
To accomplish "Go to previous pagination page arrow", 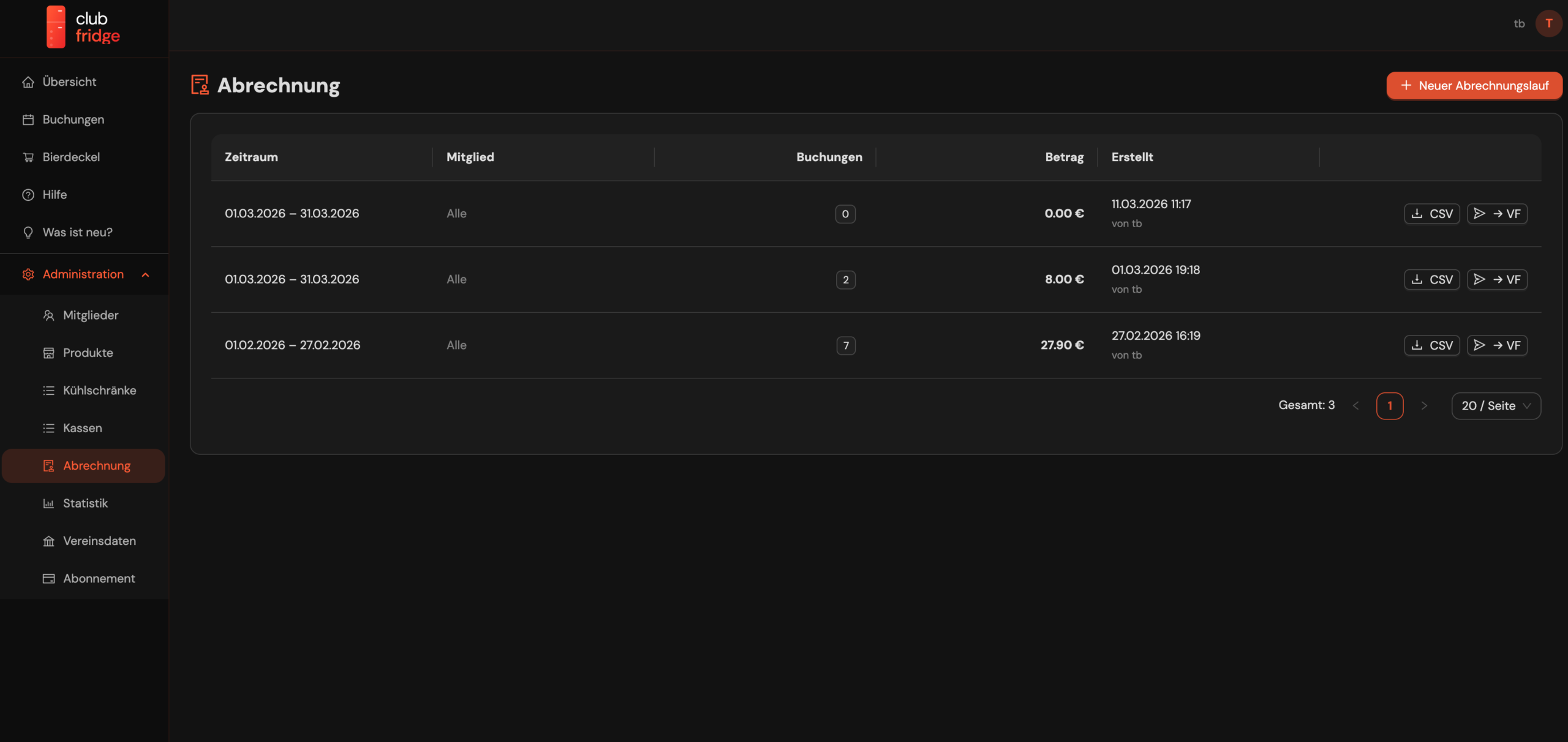I will click(x=1355, y=406).
